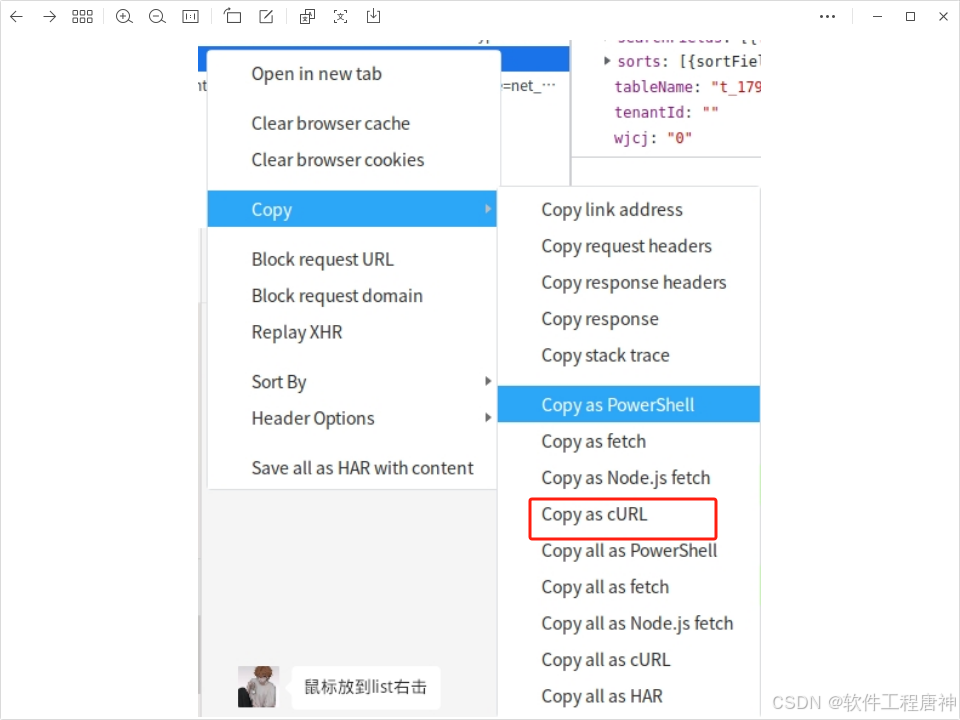960x720 pixels.
Task: Open the more options ellipsis menu
Action: (827, 16)
